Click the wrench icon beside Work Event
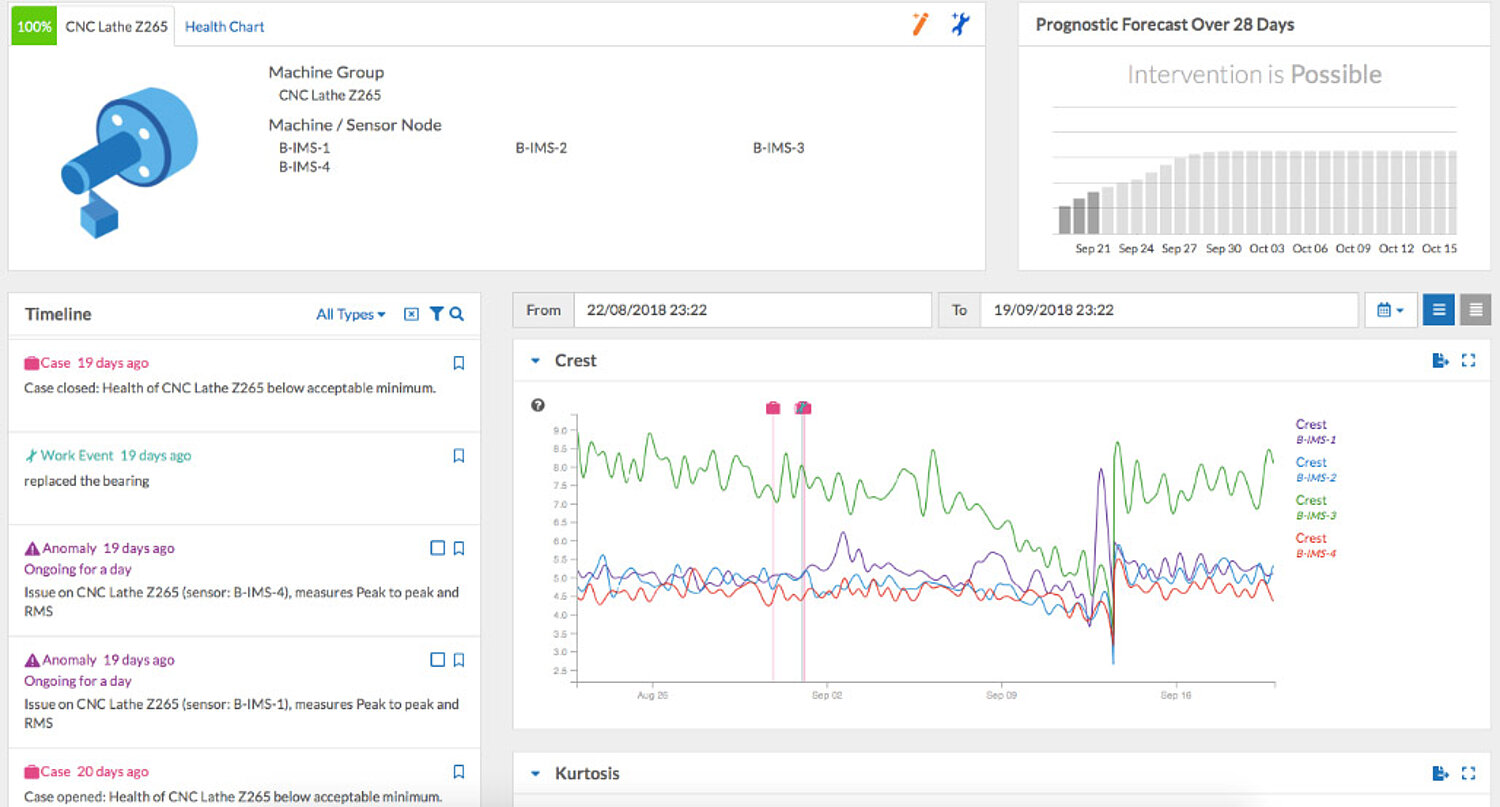The height and width of the screenshot is (807, 1500). click(31, 456)
